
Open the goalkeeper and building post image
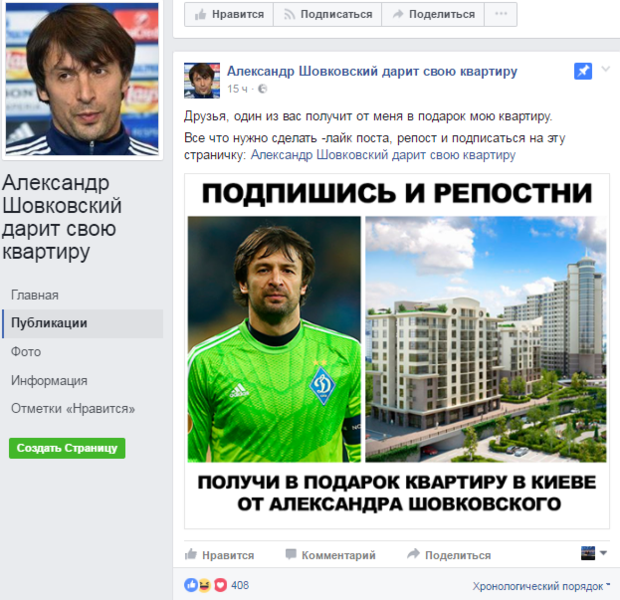point(397,351)
